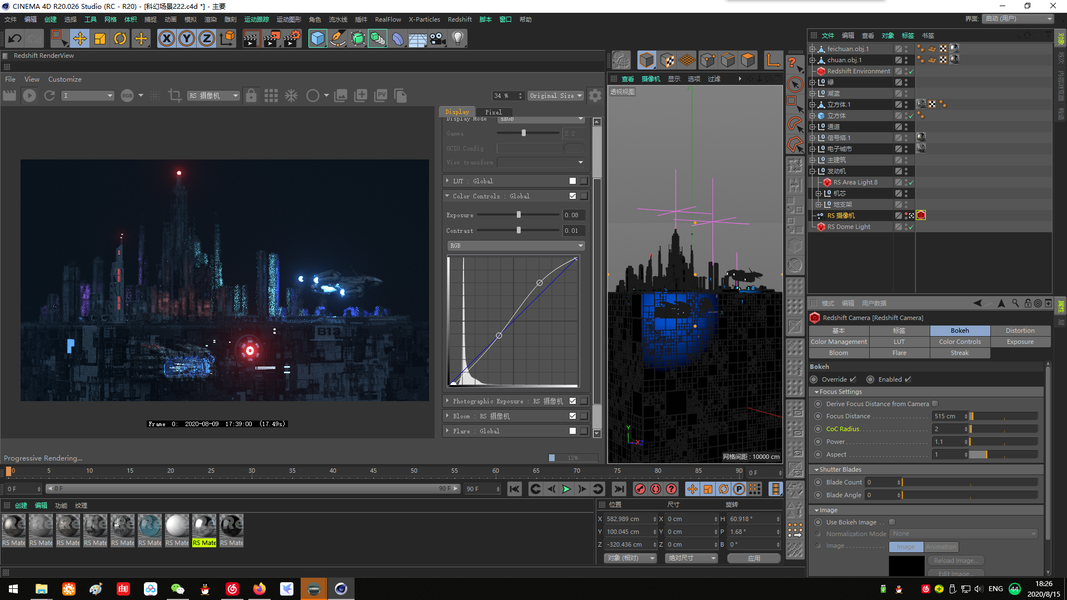Collapse the Shutter Blades group

click(x=817, y=469)
